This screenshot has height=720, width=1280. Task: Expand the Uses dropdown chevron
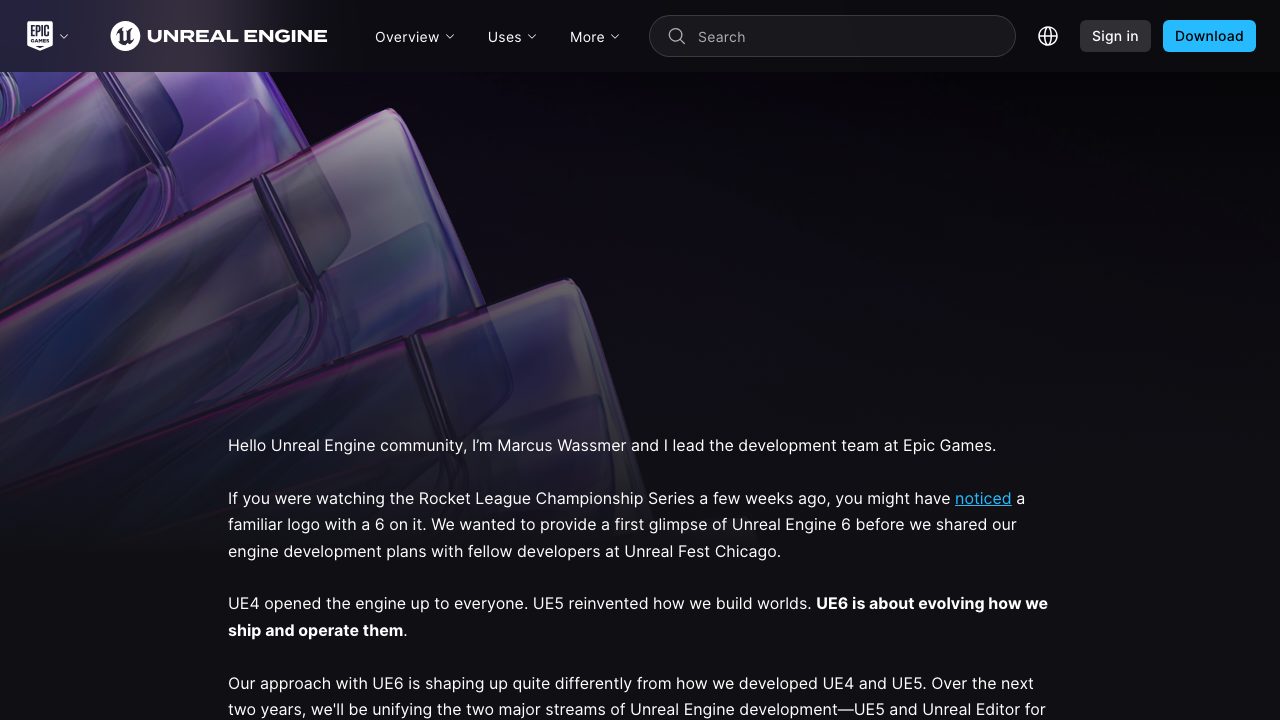[532, 36]
